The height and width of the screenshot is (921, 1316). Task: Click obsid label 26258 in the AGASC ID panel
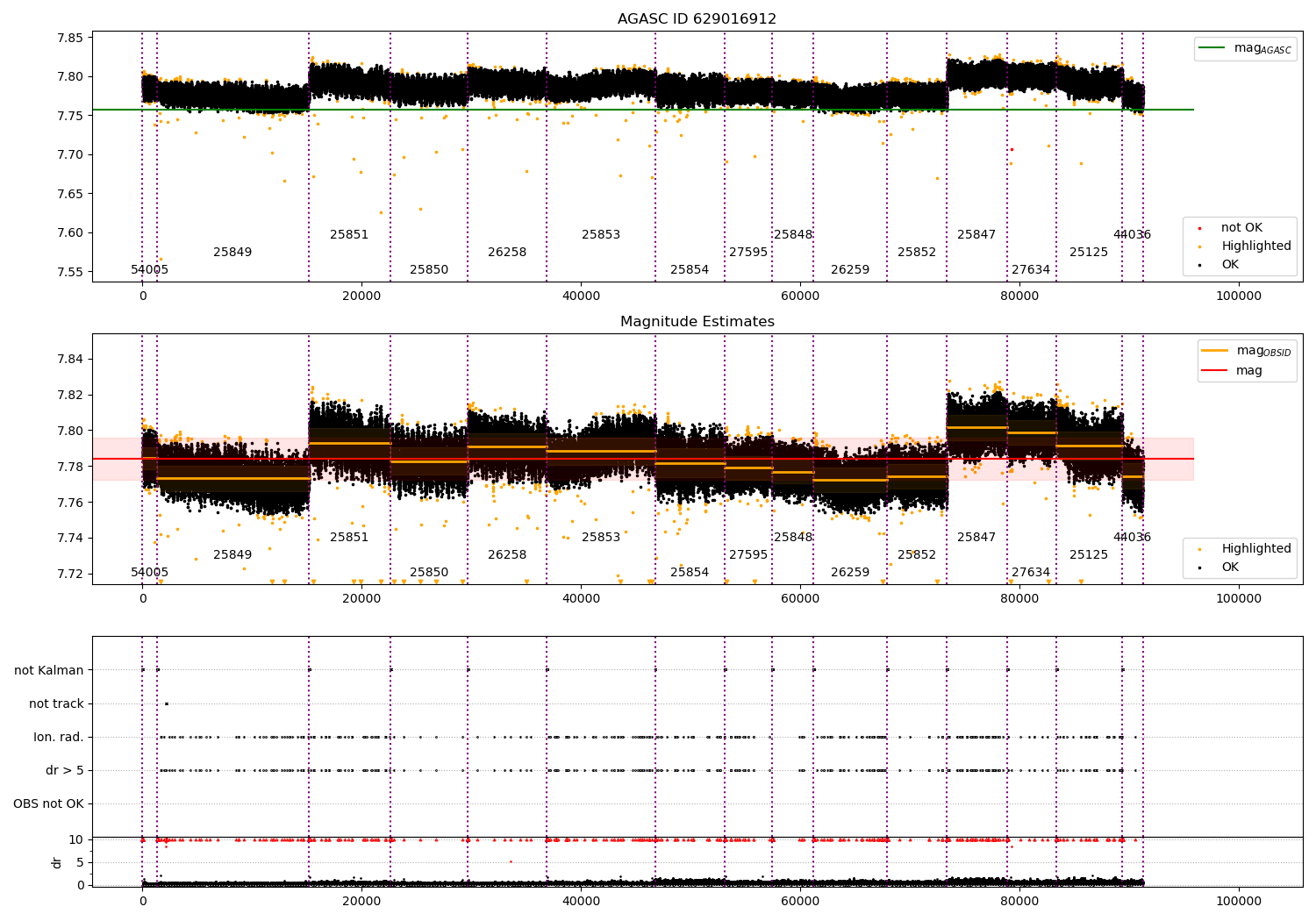point(507,253)
